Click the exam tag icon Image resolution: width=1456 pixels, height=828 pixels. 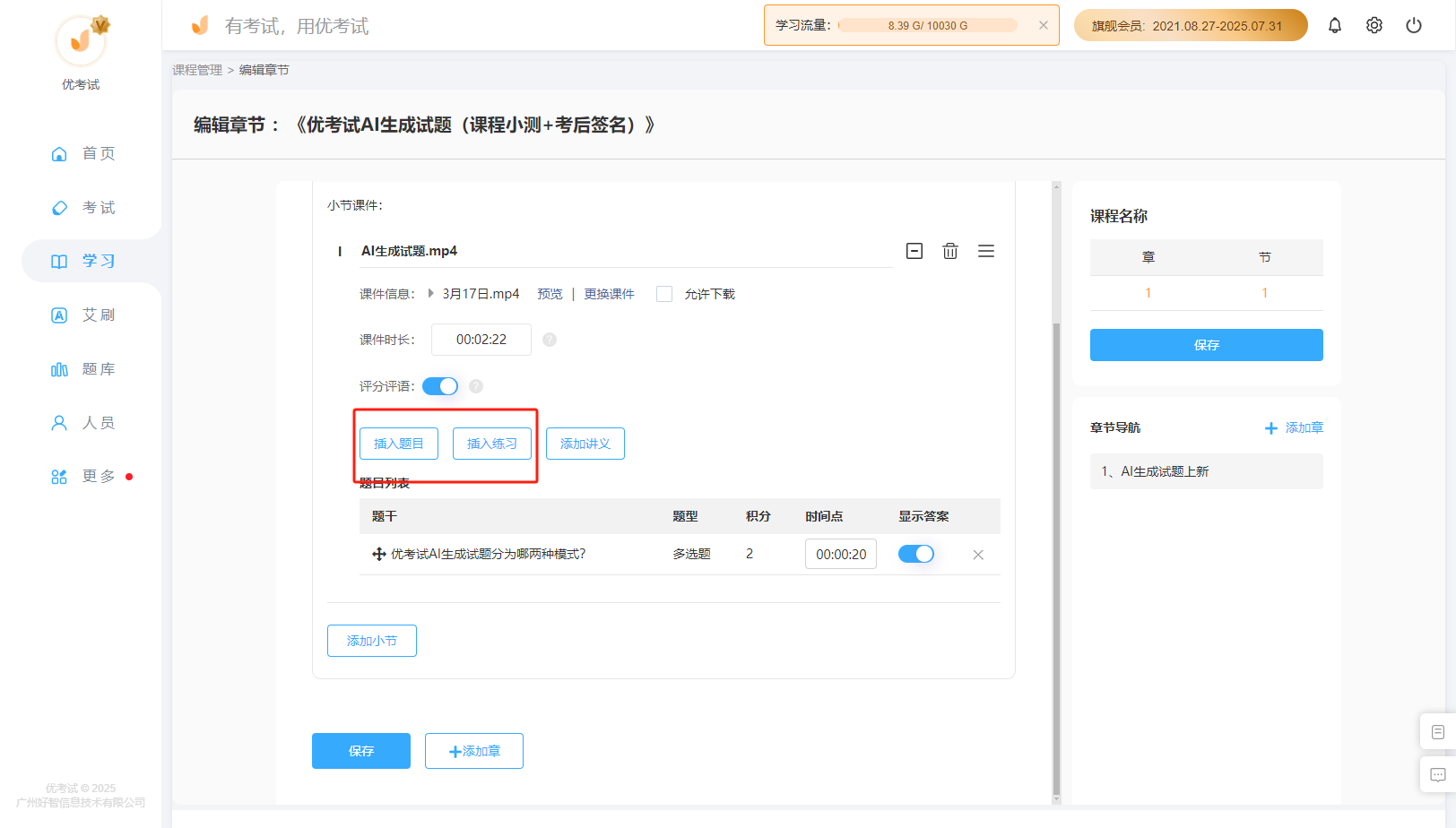coord(59,208)
